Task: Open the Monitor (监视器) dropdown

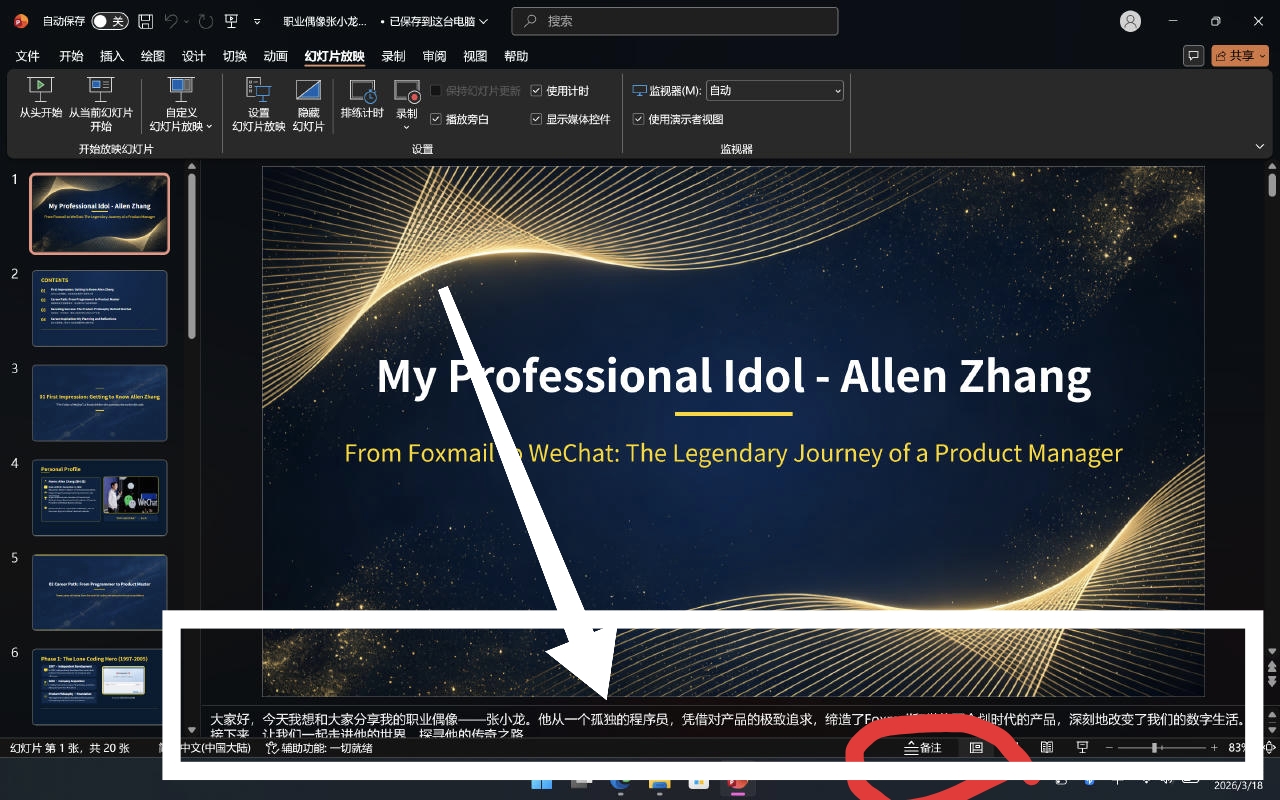Action: coord(775,91)
